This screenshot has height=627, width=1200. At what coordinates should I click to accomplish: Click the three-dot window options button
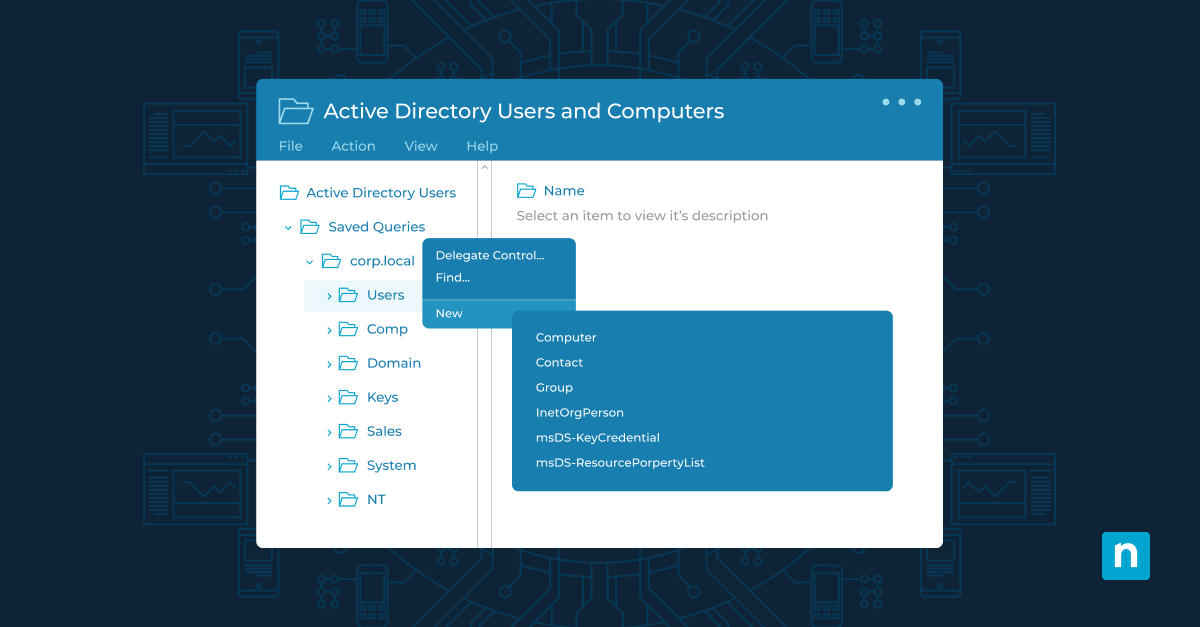[x=901, y=102]
